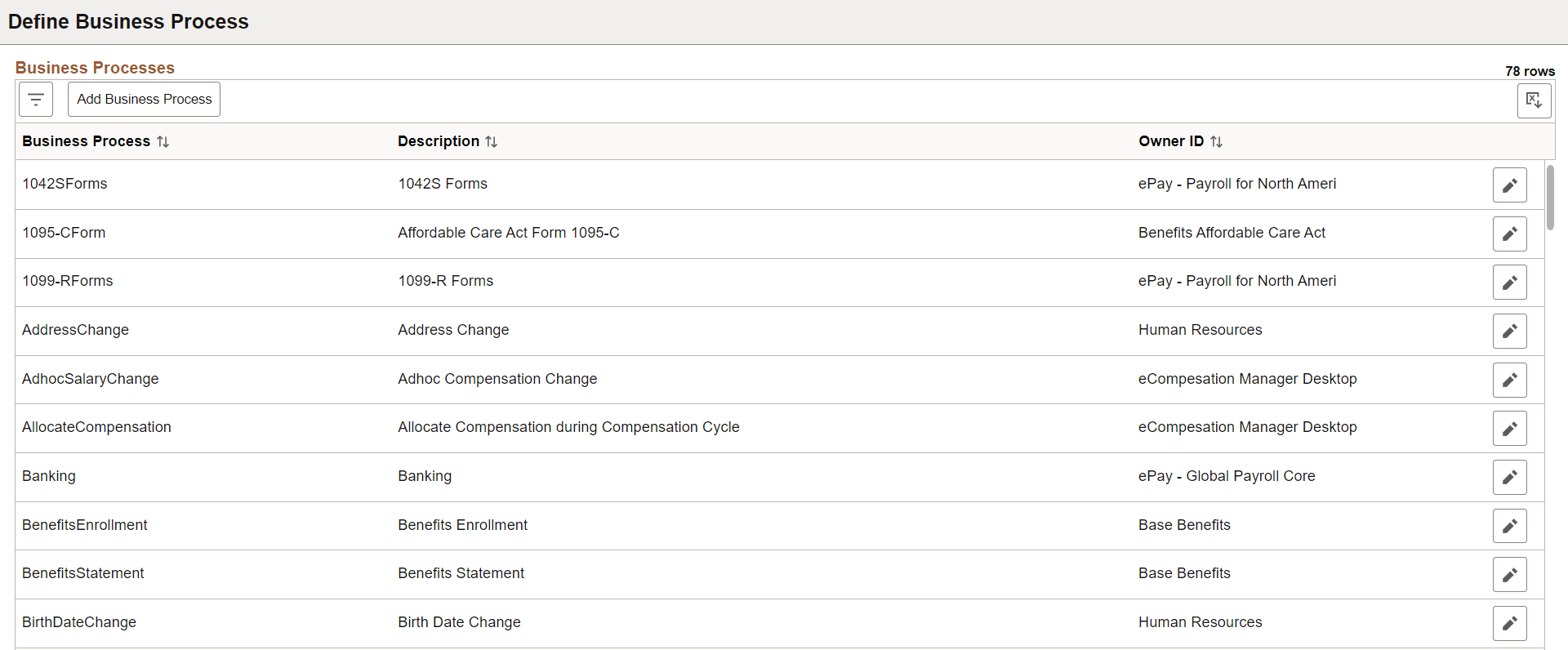Select the BenefitsEnrollment business process cell

coord(85,525)
